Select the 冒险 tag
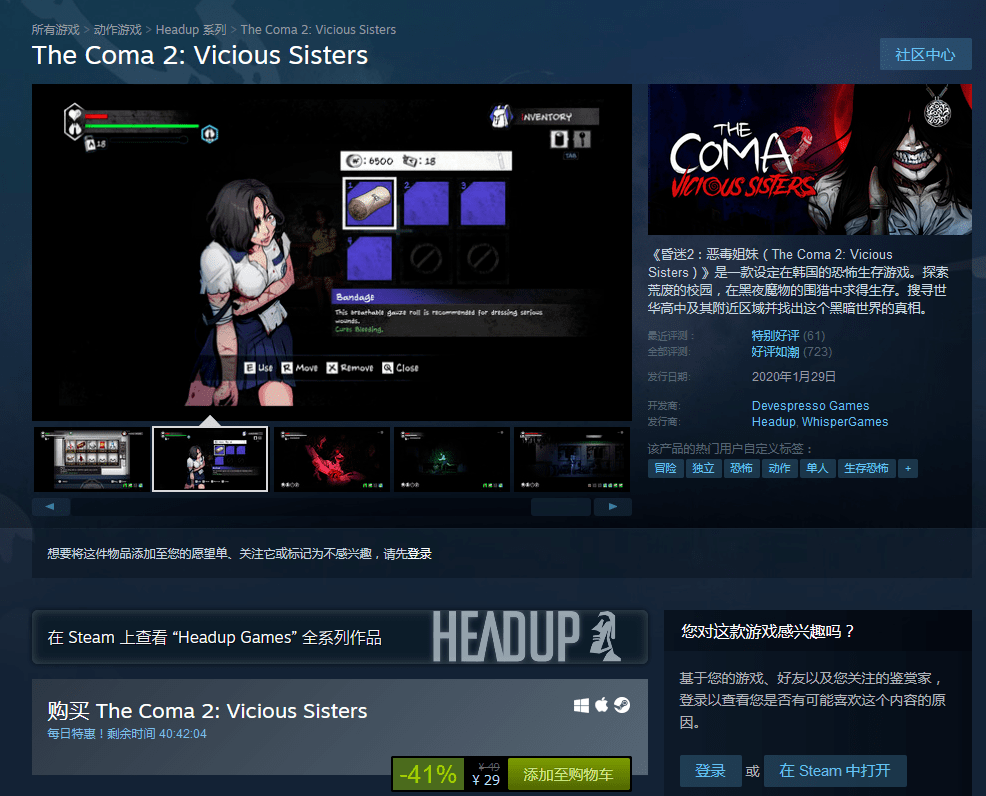The height and width of the screenshot is (796, 986). [665, 468]
